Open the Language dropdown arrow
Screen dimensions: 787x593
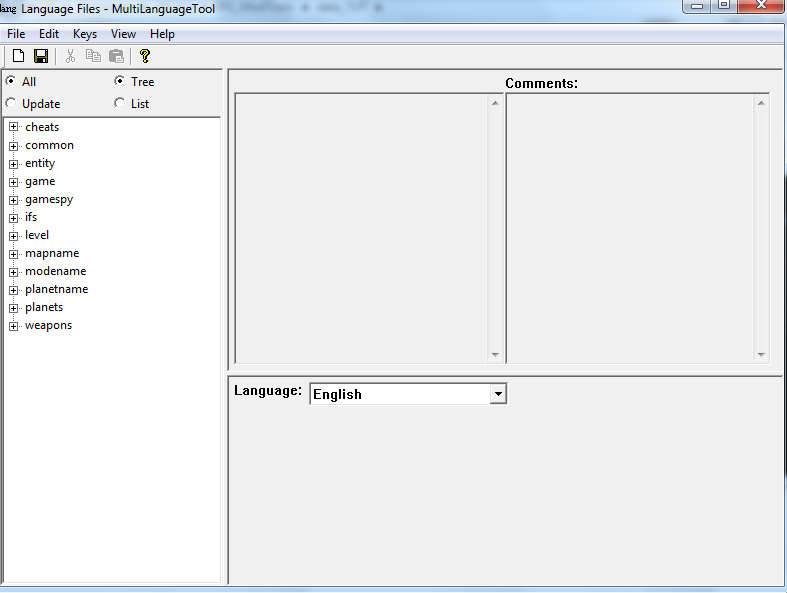[x=498, y=394]
